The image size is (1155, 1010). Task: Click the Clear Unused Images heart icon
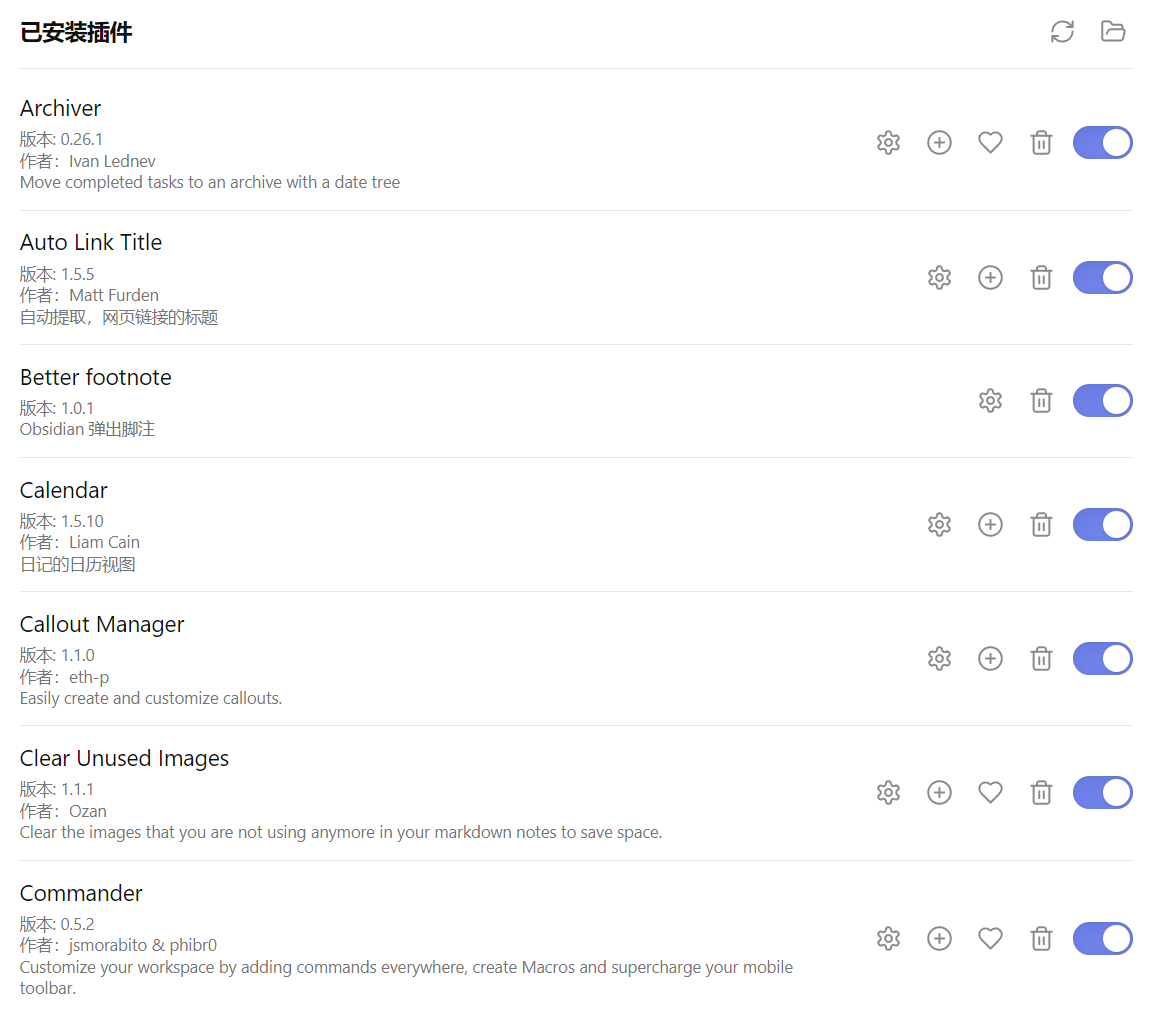click(x=990, y=793)
